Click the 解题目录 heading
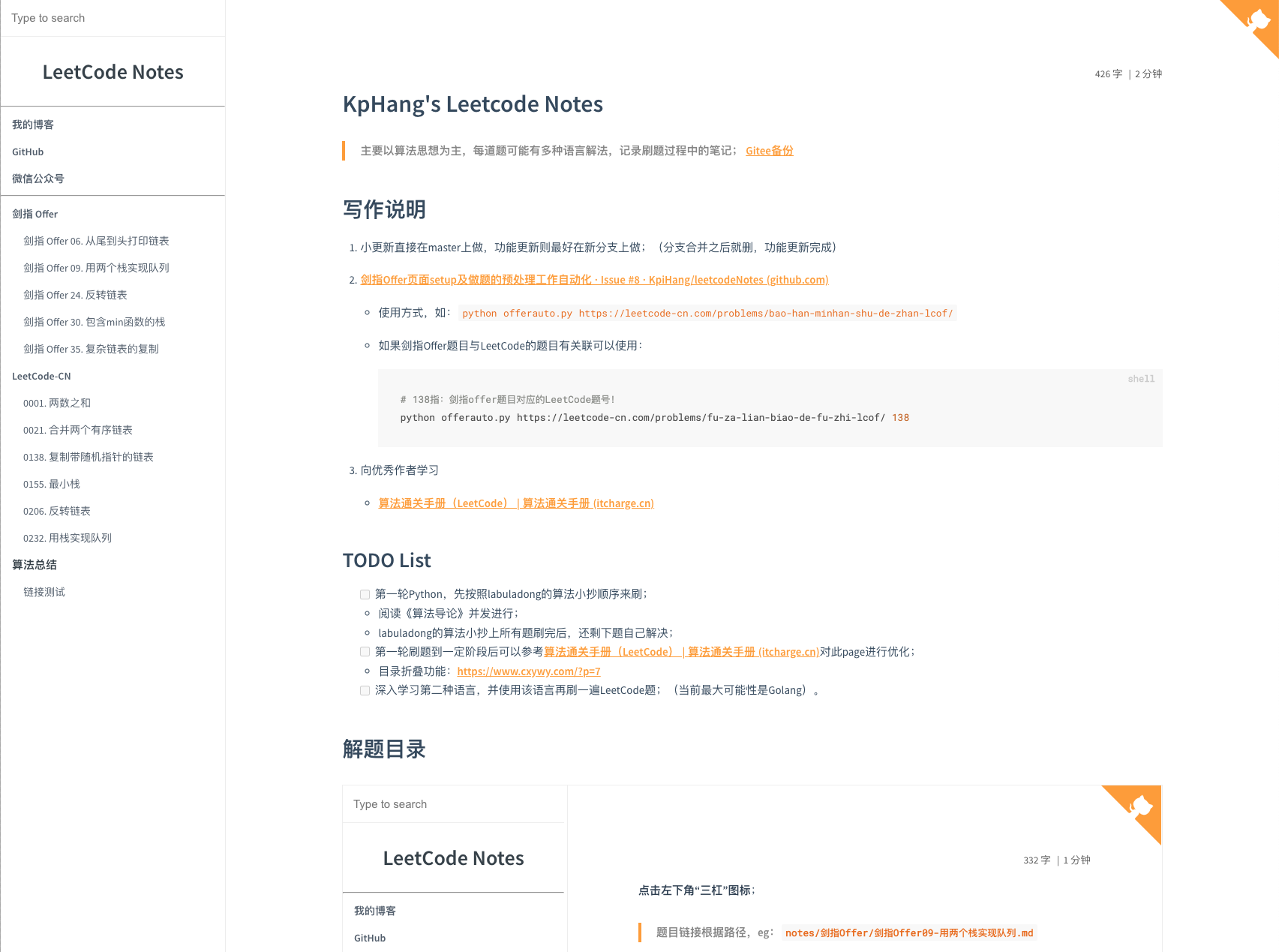Viewport: 1279px width, 952px height. (x=384, y=749)
